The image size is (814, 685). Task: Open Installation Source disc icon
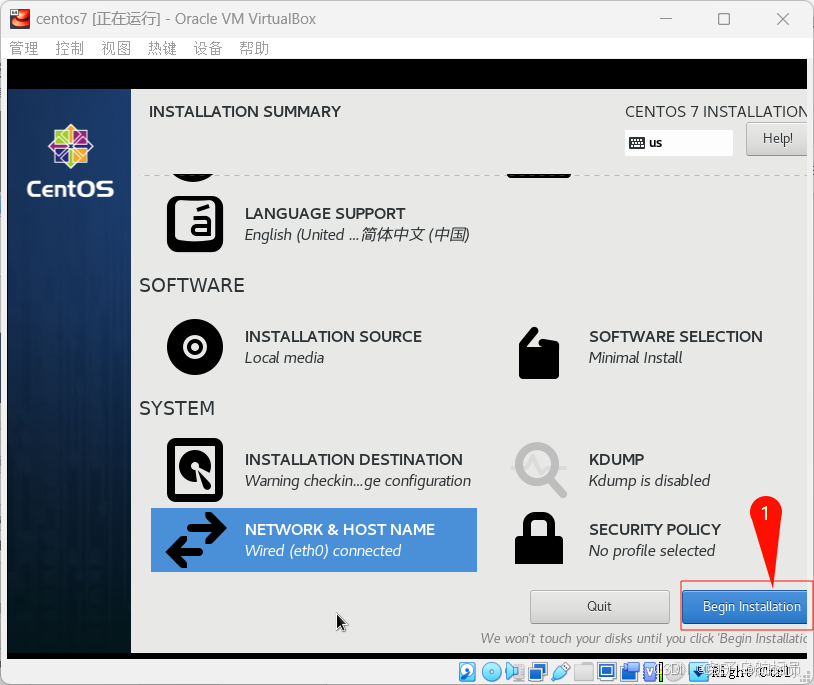tap(195, 347)
